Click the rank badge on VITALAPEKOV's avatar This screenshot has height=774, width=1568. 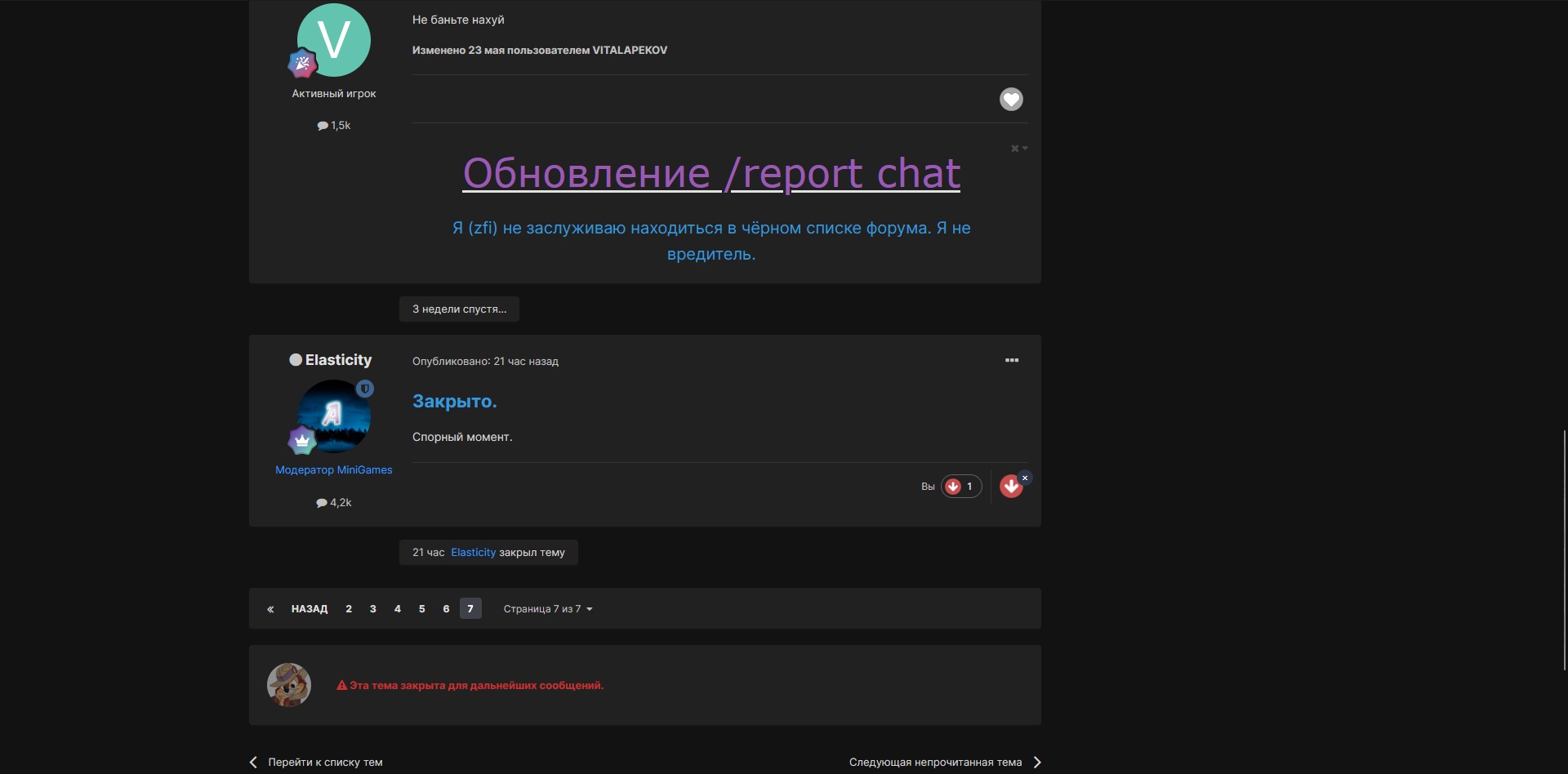(302, 63)
